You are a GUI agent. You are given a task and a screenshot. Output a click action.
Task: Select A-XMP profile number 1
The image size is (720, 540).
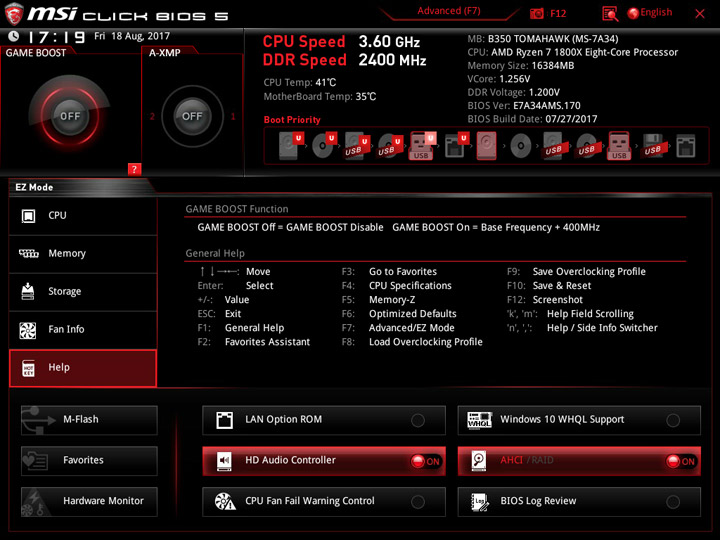pos(233,116)
